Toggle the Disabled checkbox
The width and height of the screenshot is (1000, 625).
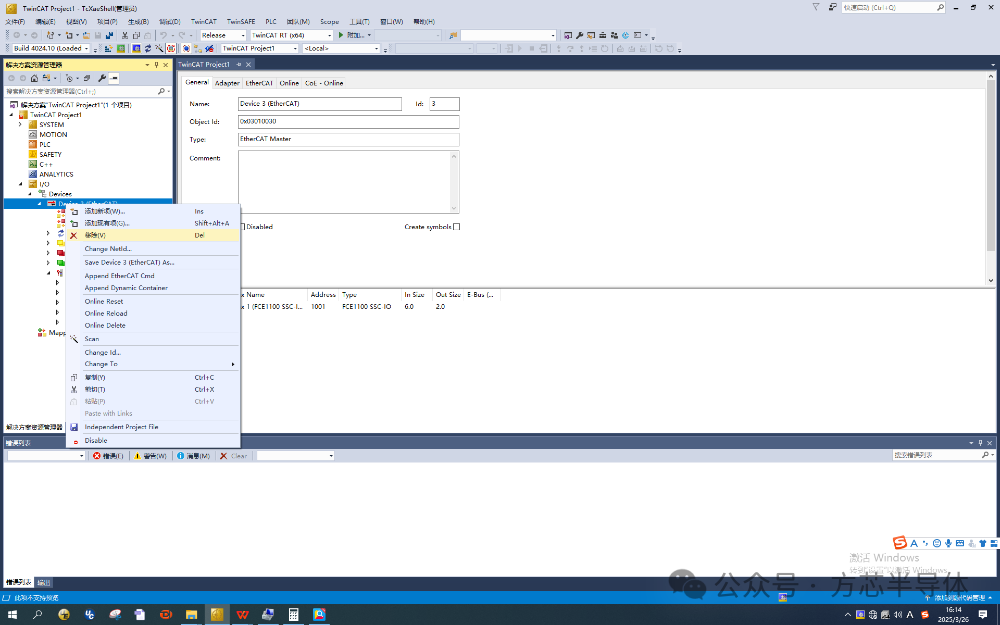tap(242, 226)
